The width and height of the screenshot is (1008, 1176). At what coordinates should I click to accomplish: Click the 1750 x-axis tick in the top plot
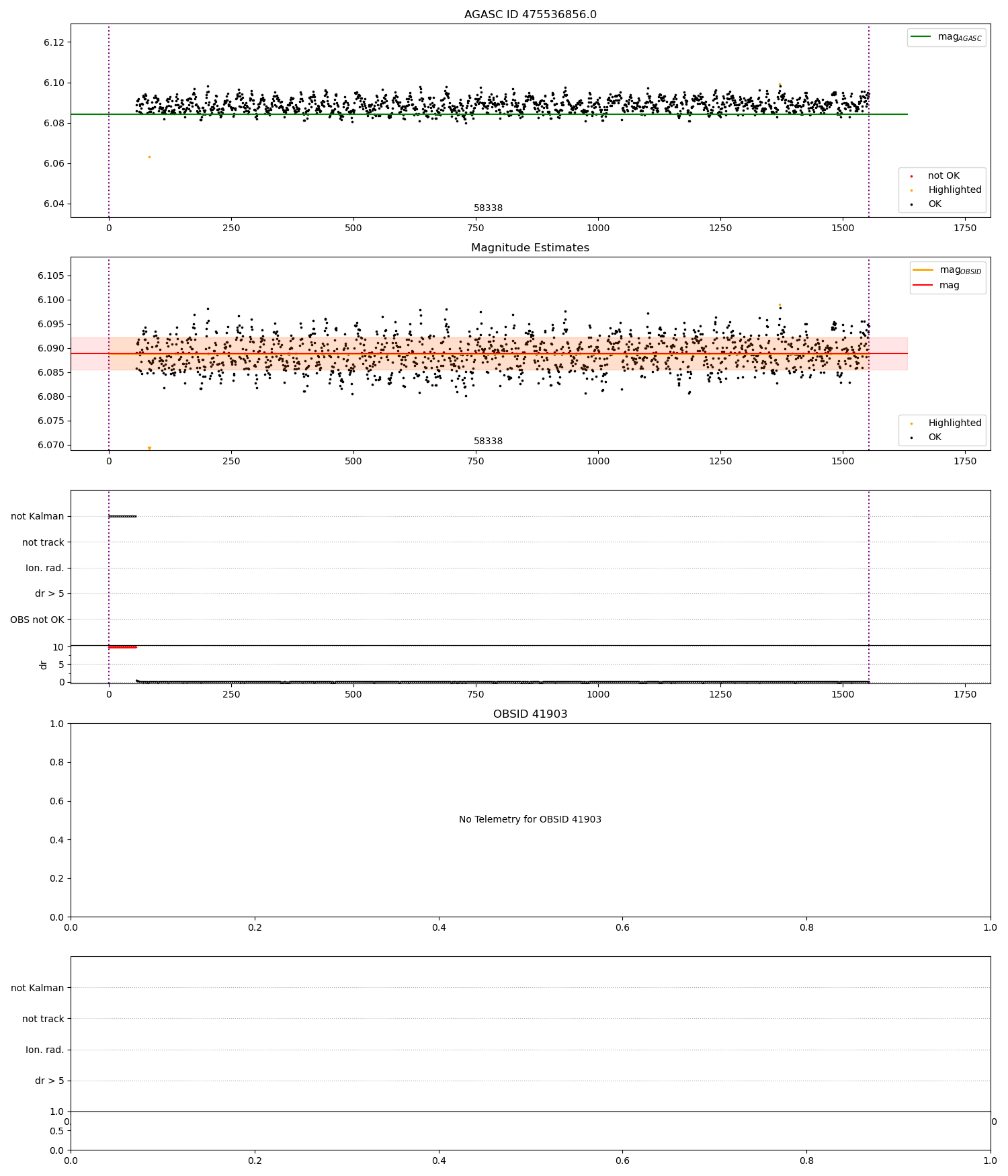click(x=965, y=228)
